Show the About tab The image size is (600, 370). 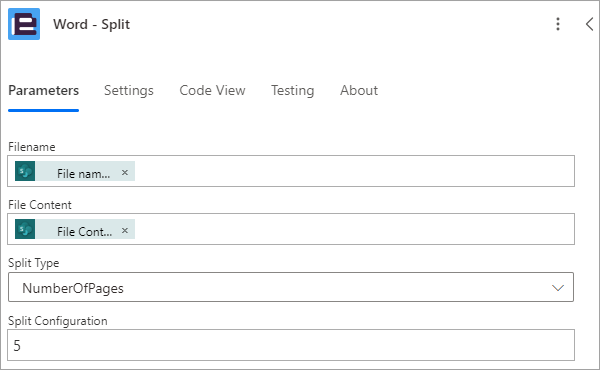[359, 91]
